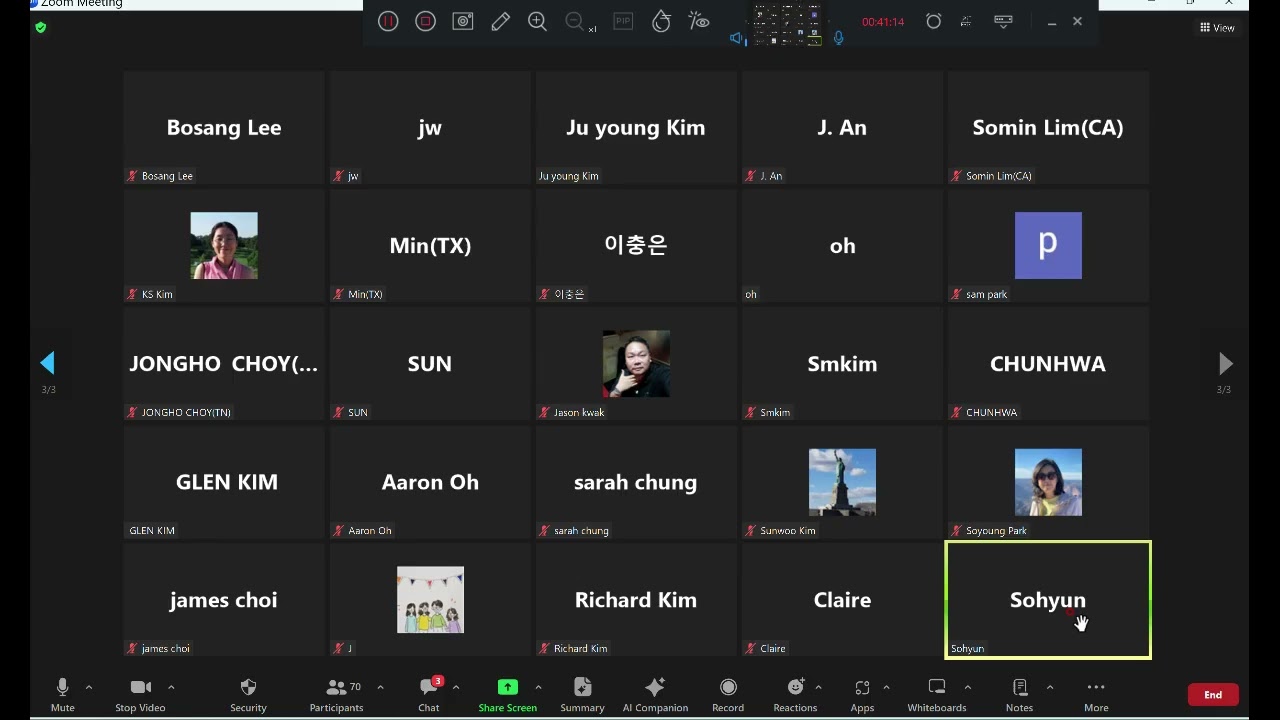Image resolution: width=1280 pixels, height=720 pixels.
Task: Click the 'Claire' tile name
Action: (x=842, y=600)
